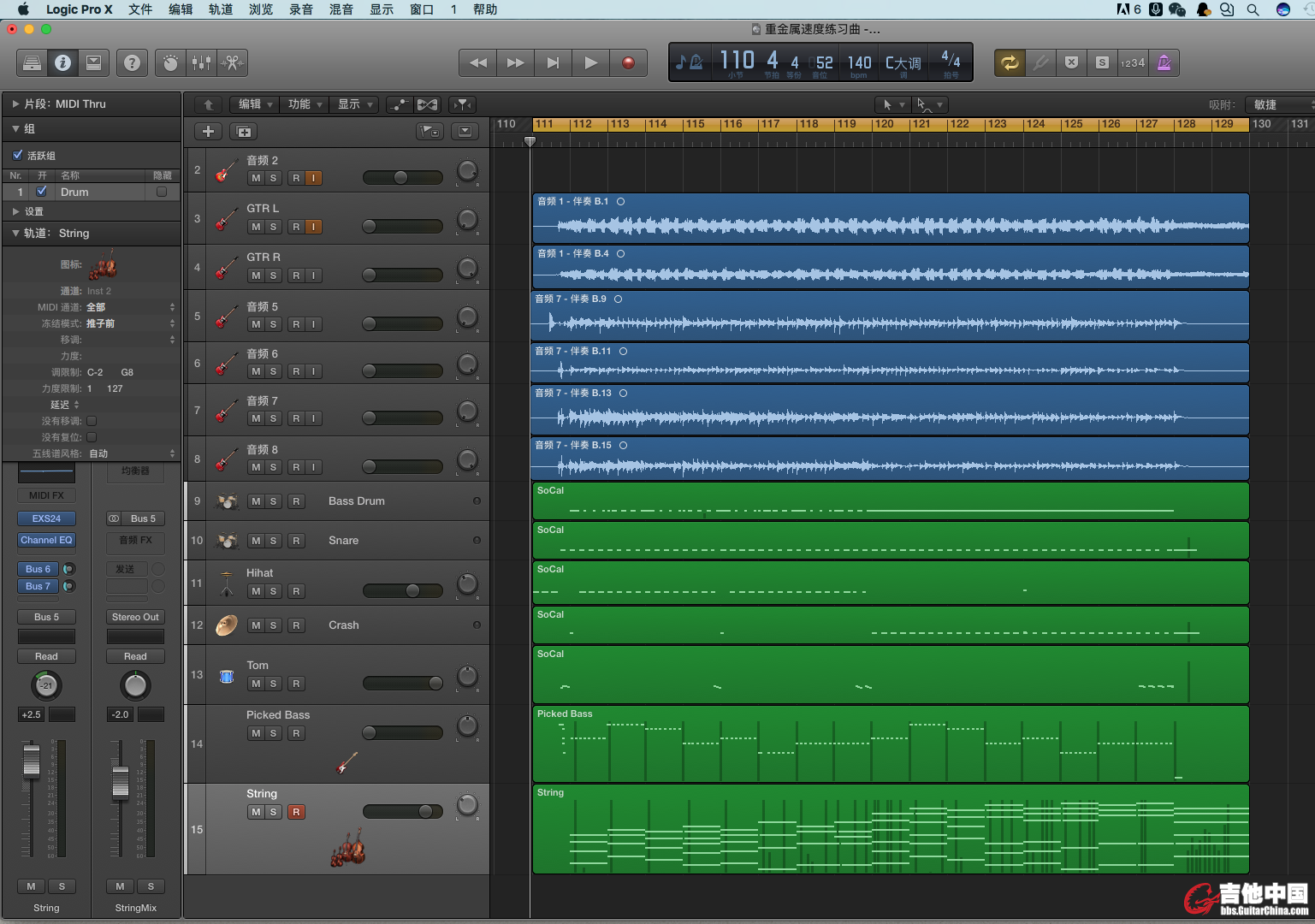Viewport: 1315px width, 924px height.
Task: Open the 冻结模式 推子前 dropdown
Action: coord(131,323)
